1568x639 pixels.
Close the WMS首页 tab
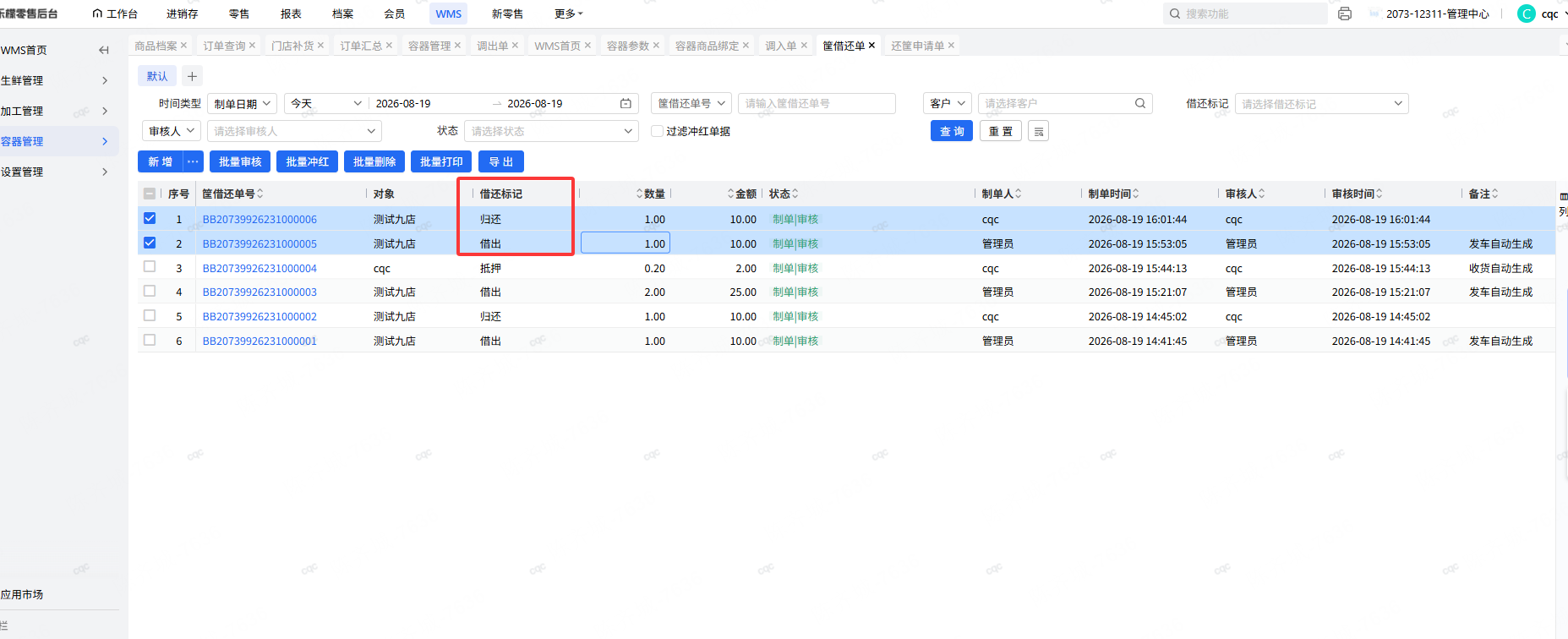(x=587, y=46)
